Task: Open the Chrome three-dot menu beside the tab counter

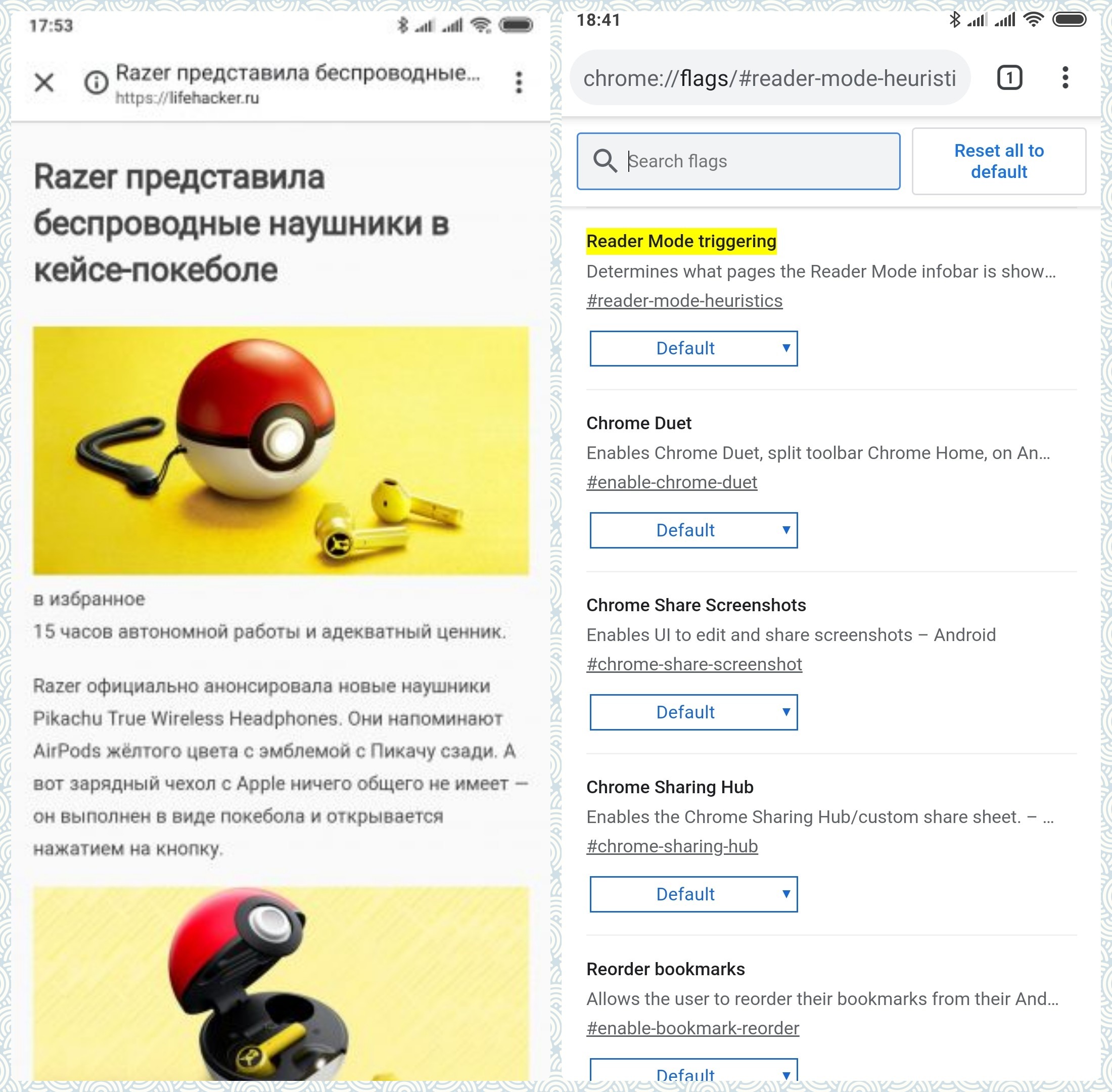Action: tap(1065, 77)
